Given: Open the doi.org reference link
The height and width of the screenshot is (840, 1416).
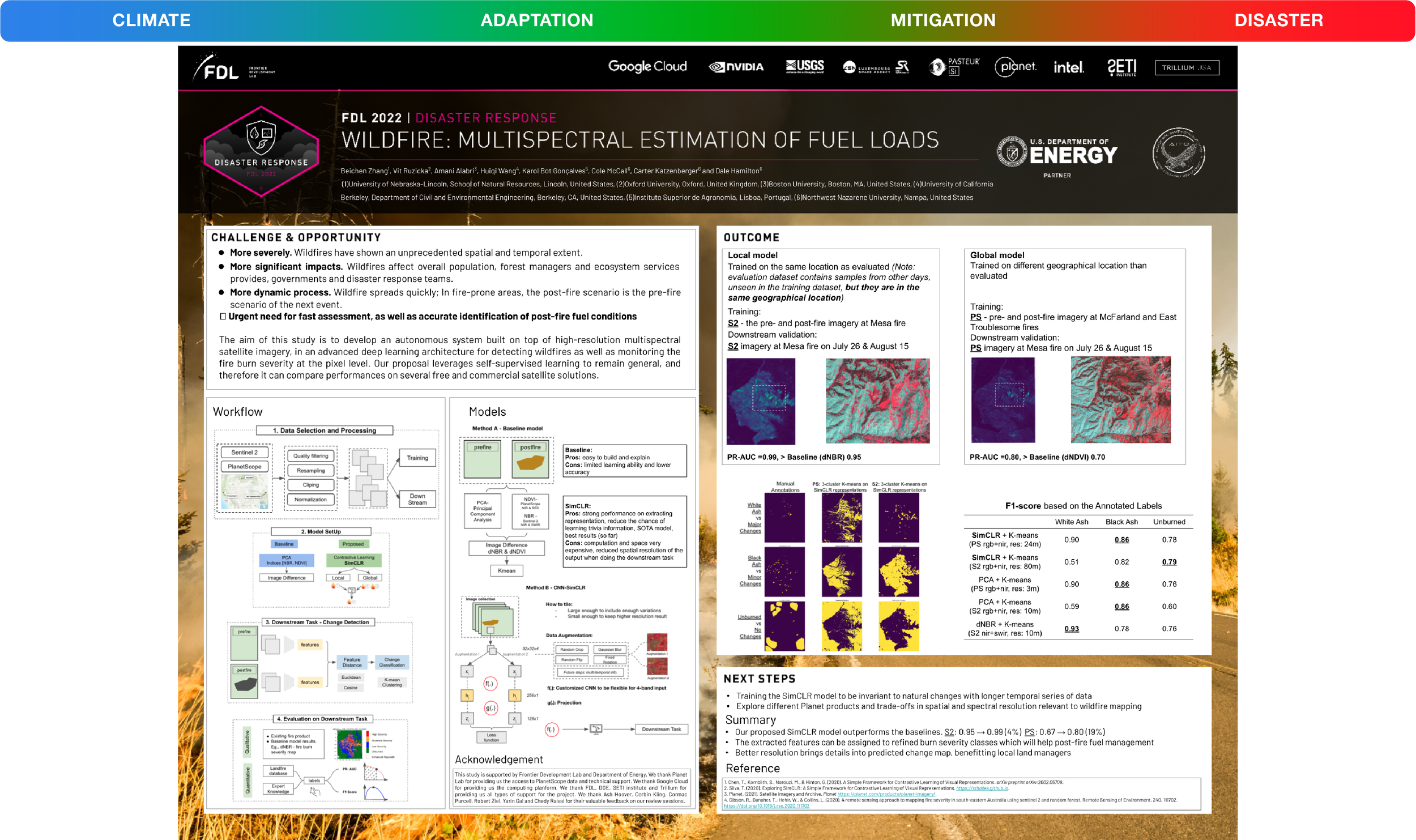Looking at the screenshot, I should coord(766,805).
